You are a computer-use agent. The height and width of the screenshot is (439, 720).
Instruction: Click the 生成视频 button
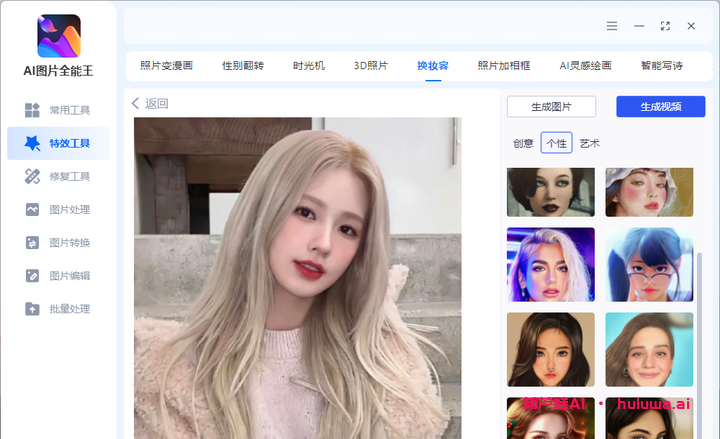coord(661,107)
